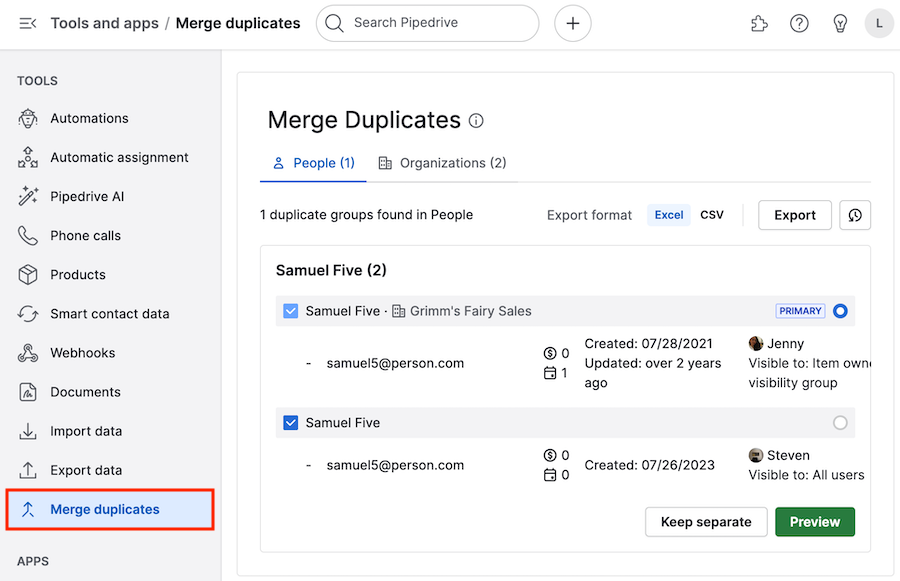Viewport: 900px width, 581px height.
Task: Click the Samuel Five name in Steven's record
Action: pos(343,423)
